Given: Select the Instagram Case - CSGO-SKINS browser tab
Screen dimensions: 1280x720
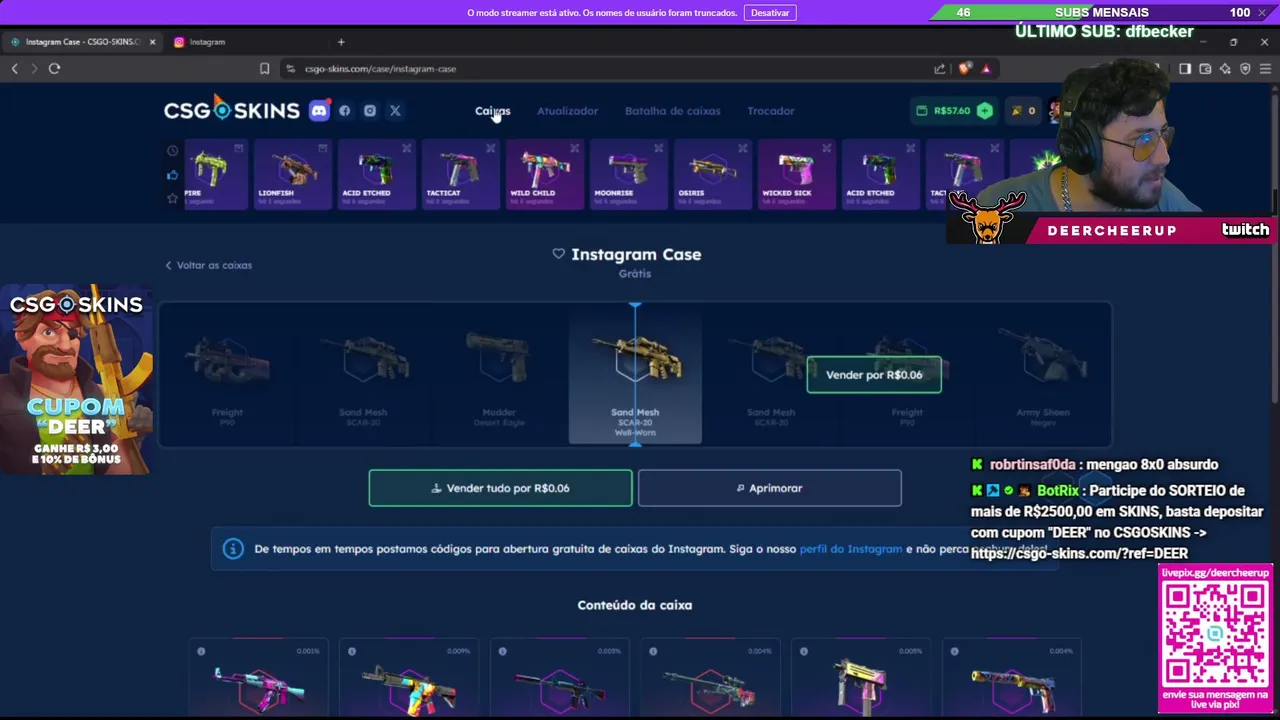Looking at the screenshot, I should click(x=80, y=42).
